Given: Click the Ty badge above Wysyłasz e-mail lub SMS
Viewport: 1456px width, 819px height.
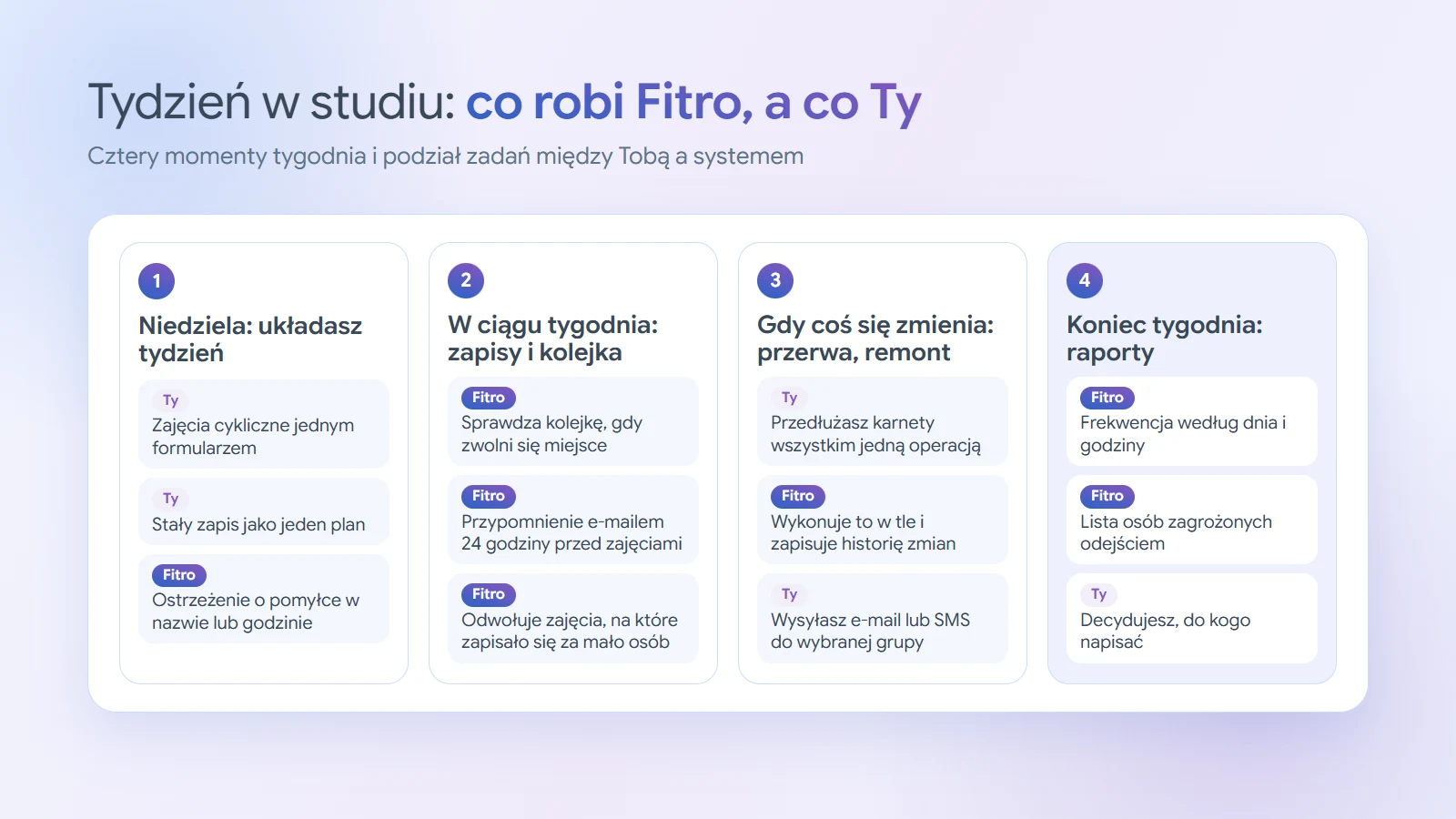Looking at the screenshot, I should [789, 594].
